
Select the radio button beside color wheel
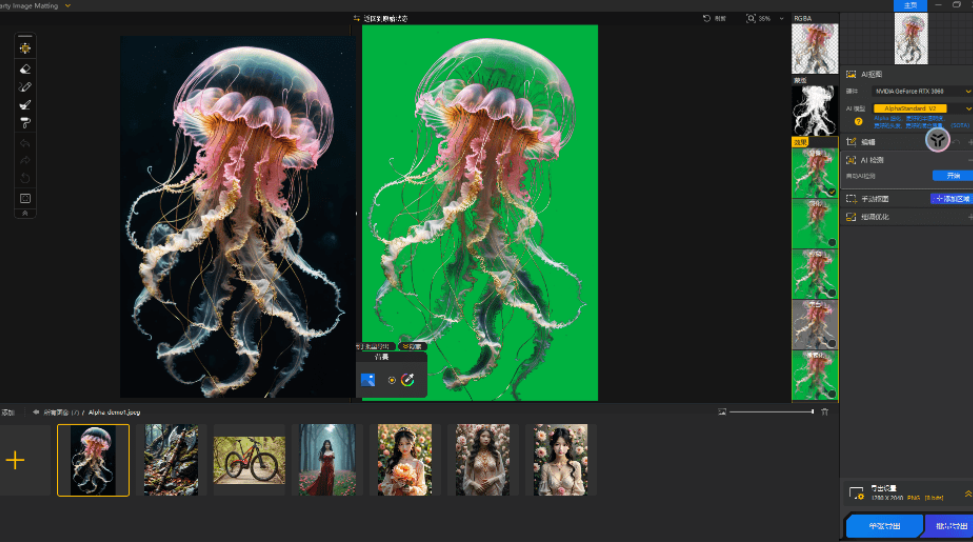392,380
